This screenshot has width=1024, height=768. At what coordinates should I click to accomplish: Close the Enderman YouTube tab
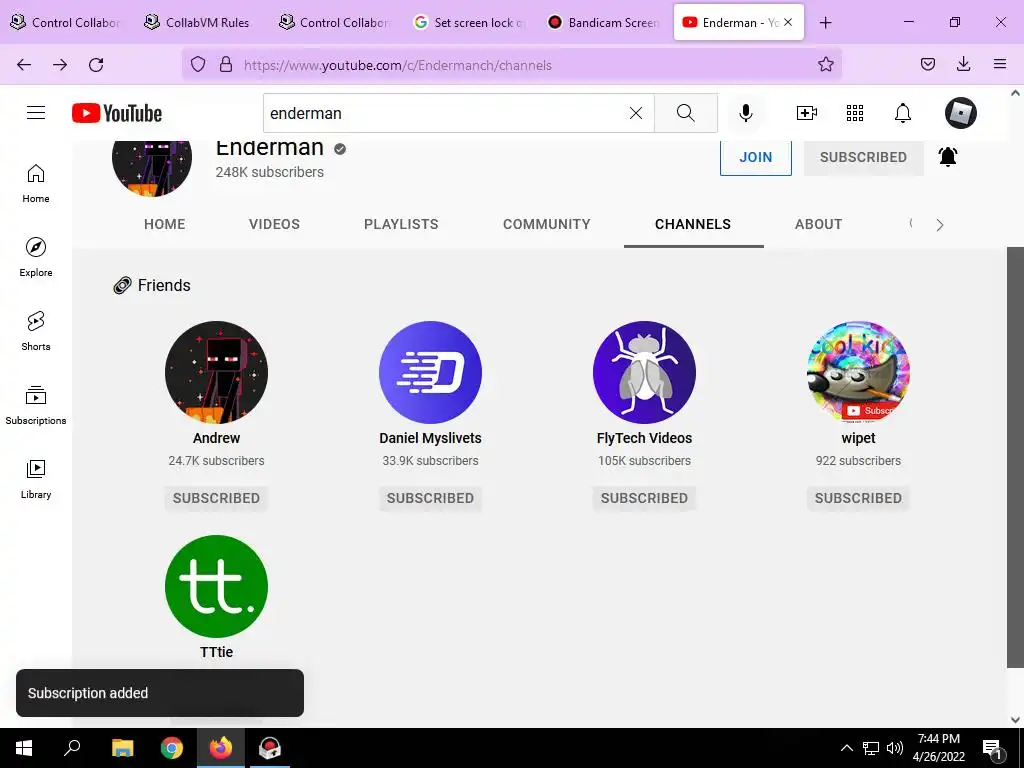click(788, 22)
